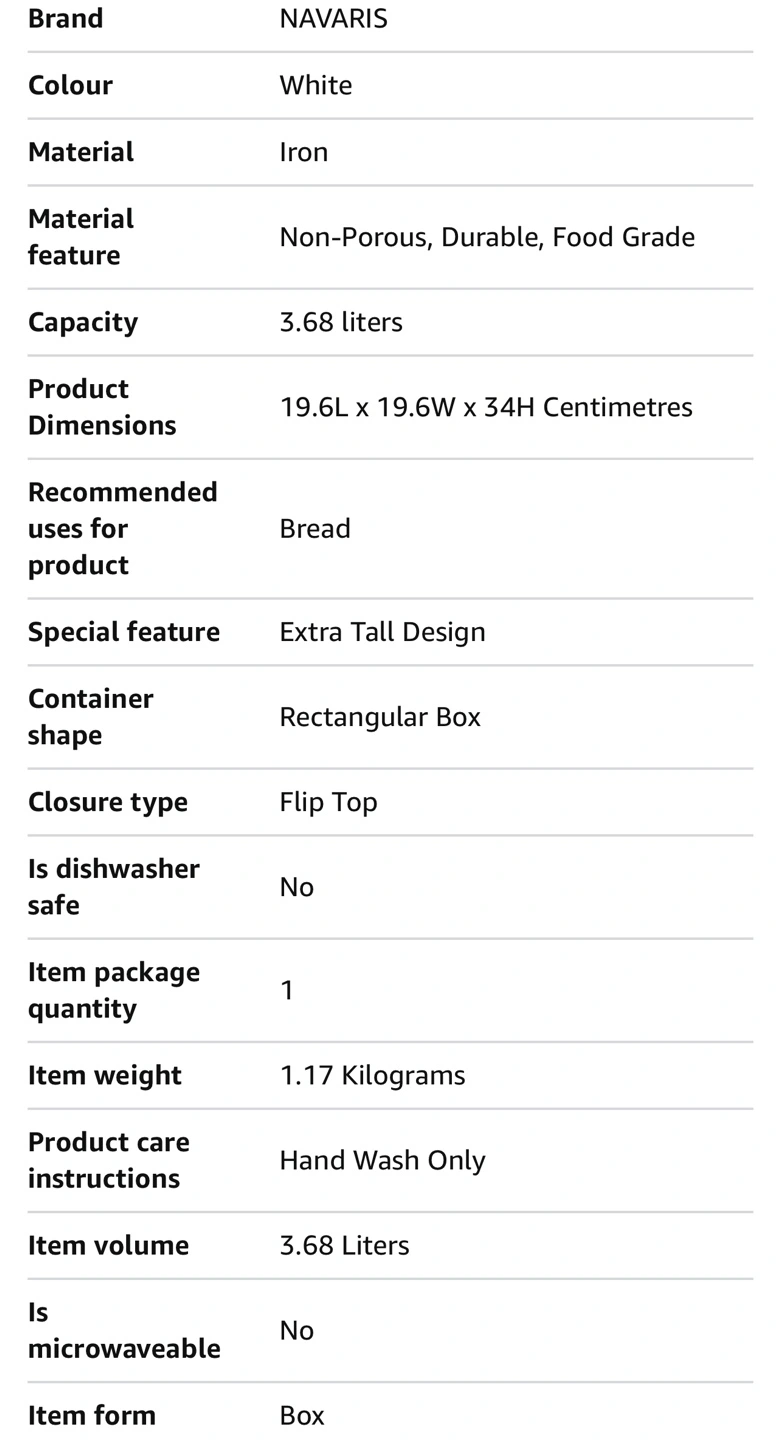Select the Iron material value
This screenshot has width=781, height=1440.
(304, 152)
